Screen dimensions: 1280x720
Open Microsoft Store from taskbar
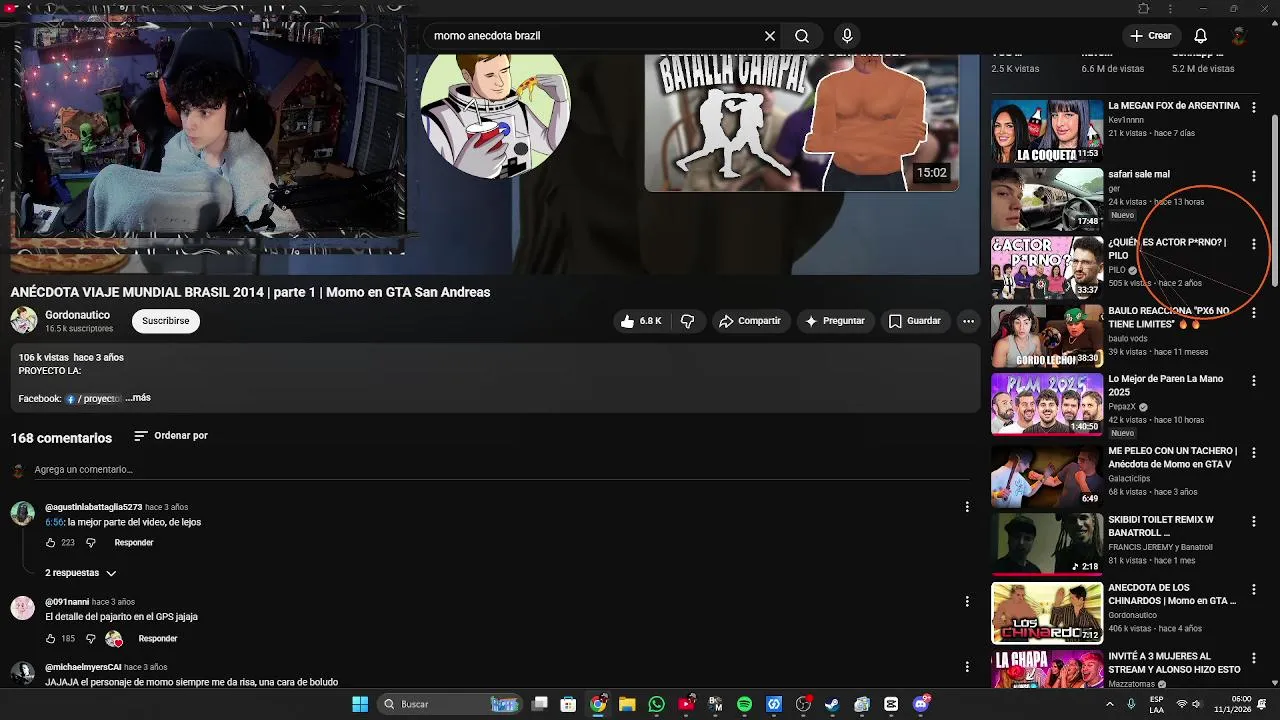(x=568, y=704)
